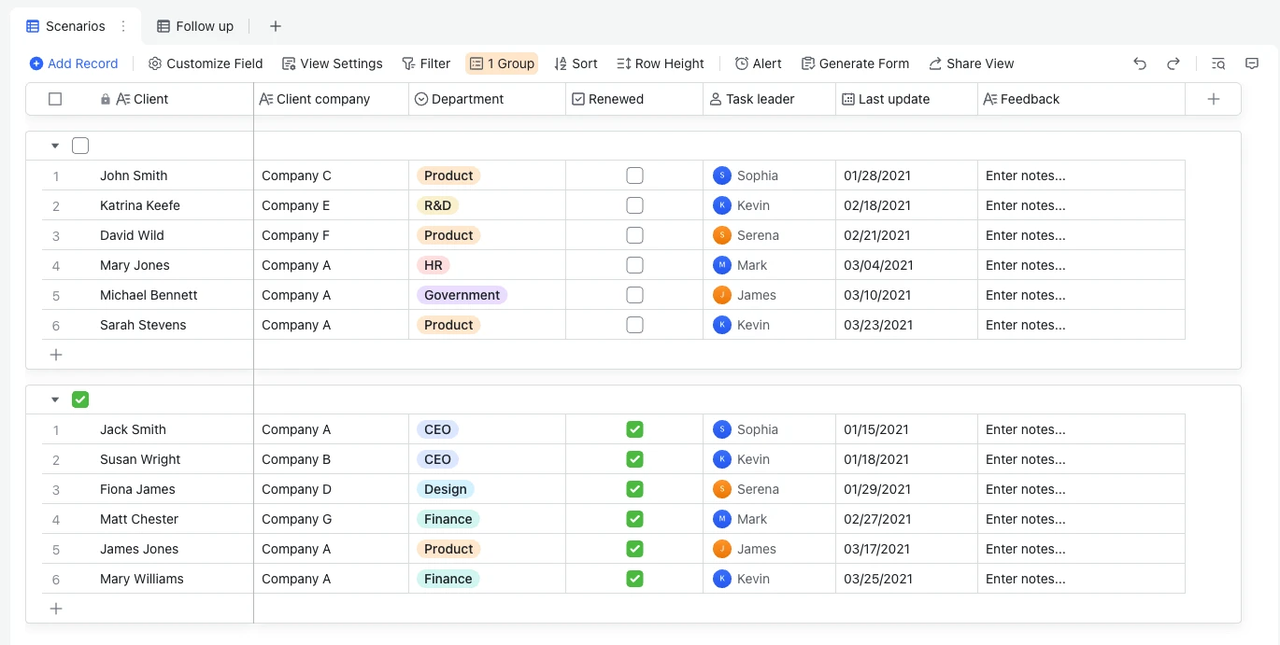Switch to the Follow up tab
The image size is (1280, 645).
195,26
